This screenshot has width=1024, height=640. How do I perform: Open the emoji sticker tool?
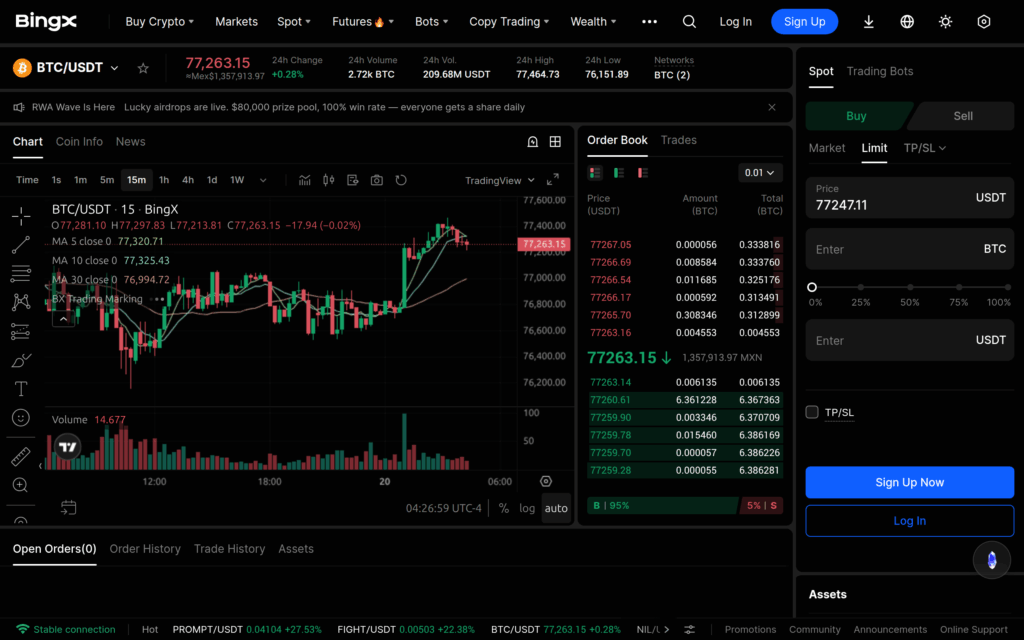(21, 418)
